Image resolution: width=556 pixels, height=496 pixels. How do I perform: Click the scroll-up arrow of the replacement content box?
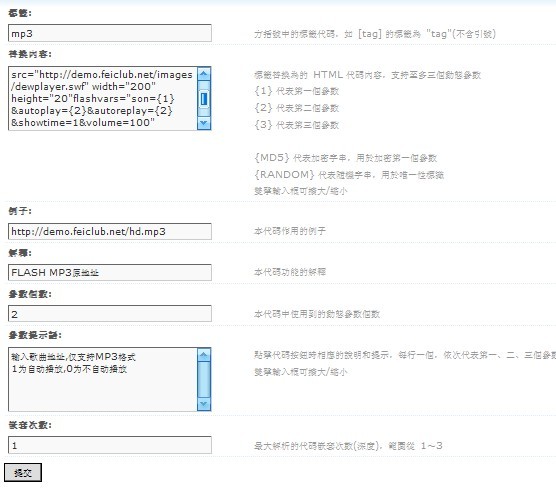tap(204, 74)
